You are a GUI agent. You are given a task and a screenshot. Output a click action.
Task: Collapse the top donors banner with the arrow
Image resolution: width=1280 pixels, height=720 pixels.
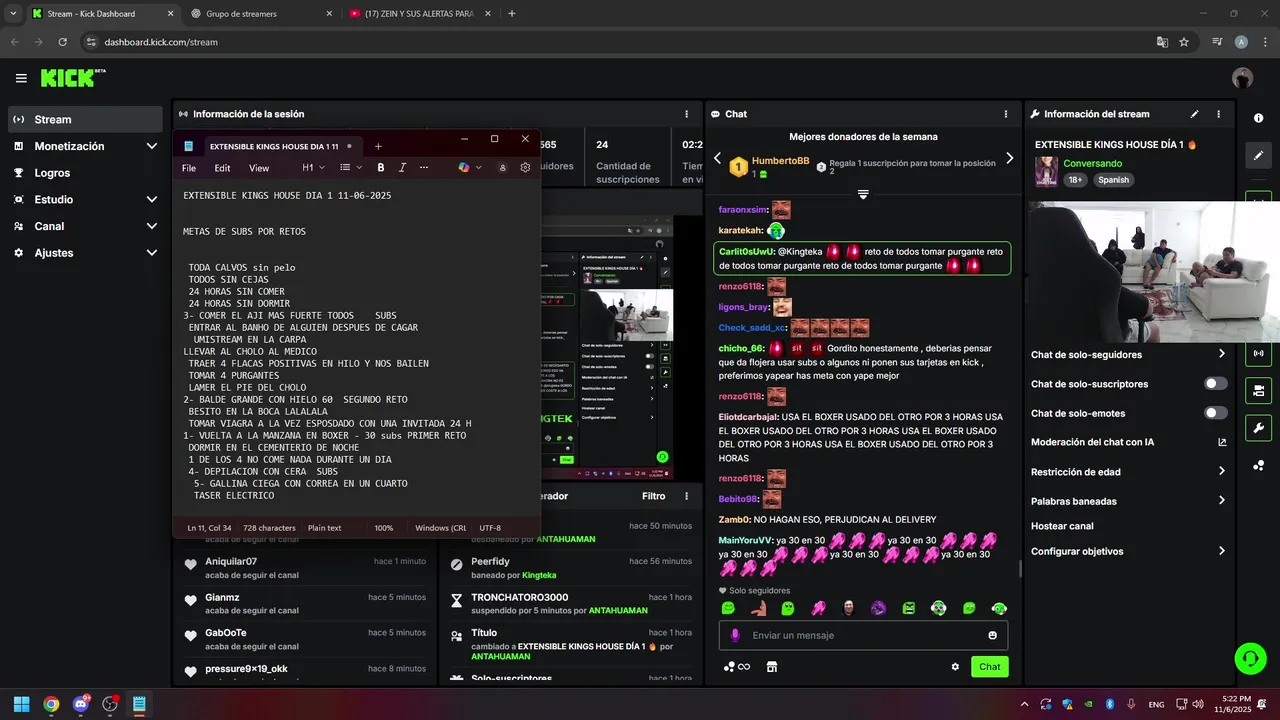tap(863, 194)
